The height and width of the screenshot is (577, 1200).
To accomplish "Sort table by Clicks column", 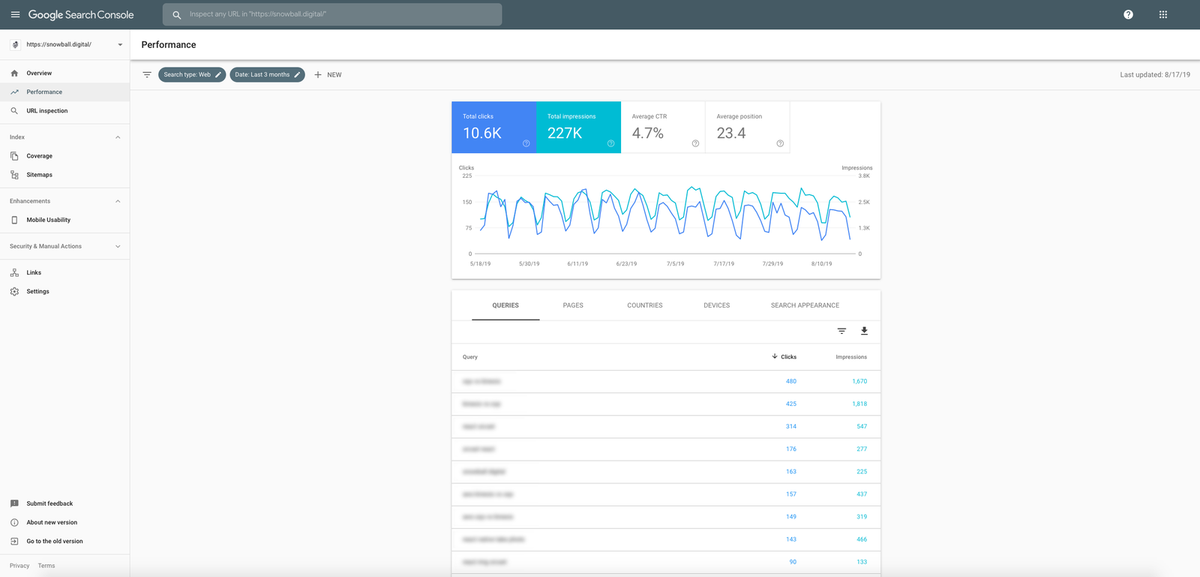I will [x=785, y=357].
